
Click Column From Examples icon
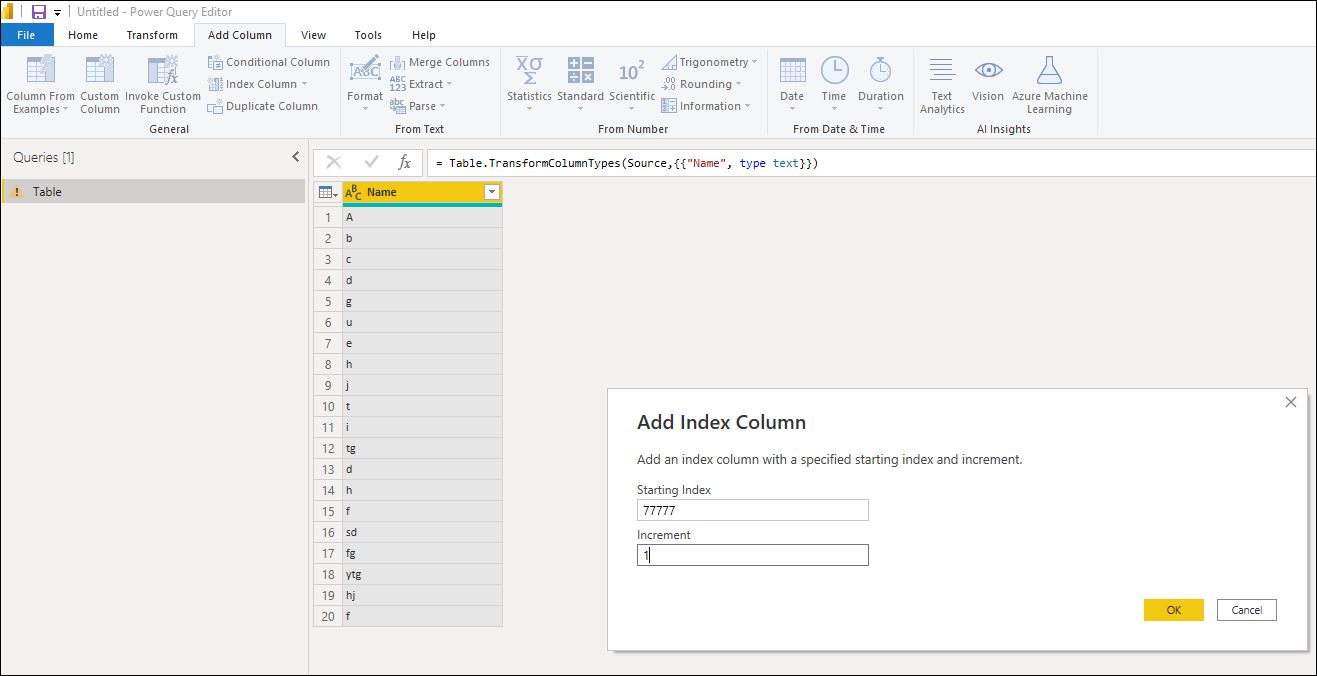[x=41, y=69]
